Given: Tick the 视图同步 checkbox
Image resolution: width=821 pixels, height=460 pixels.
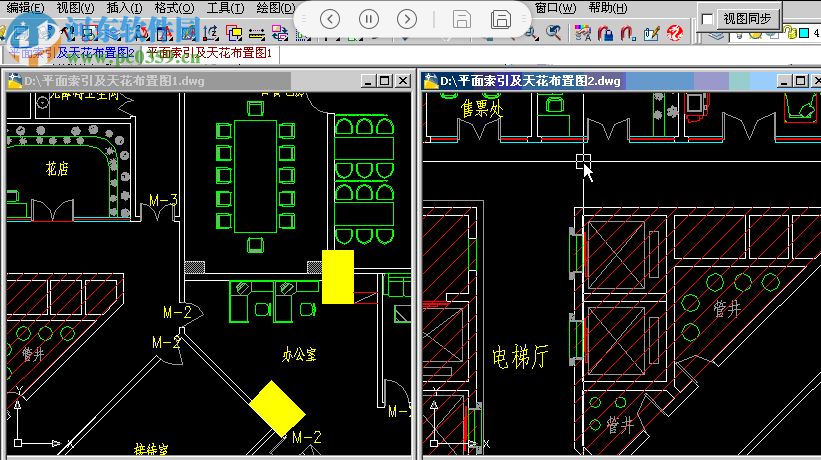Looking at the screenshot, I should pyautogui.click(x=707, y=19).
